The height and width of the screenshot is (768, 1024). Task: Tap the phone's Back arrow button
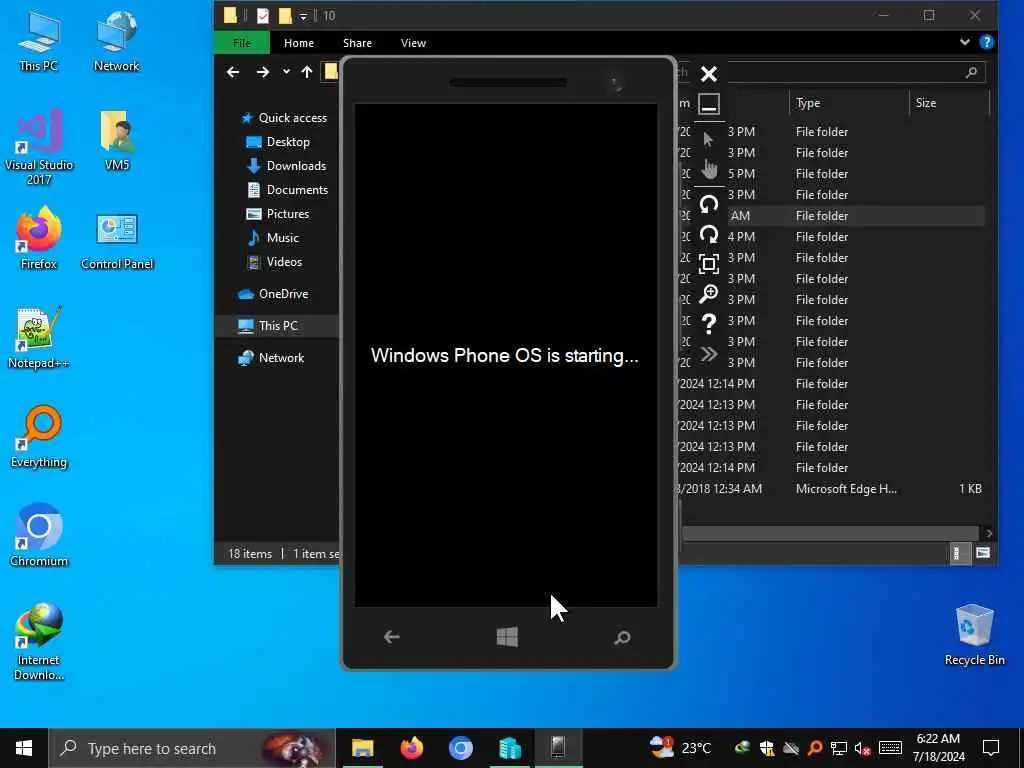click(391, 637)
